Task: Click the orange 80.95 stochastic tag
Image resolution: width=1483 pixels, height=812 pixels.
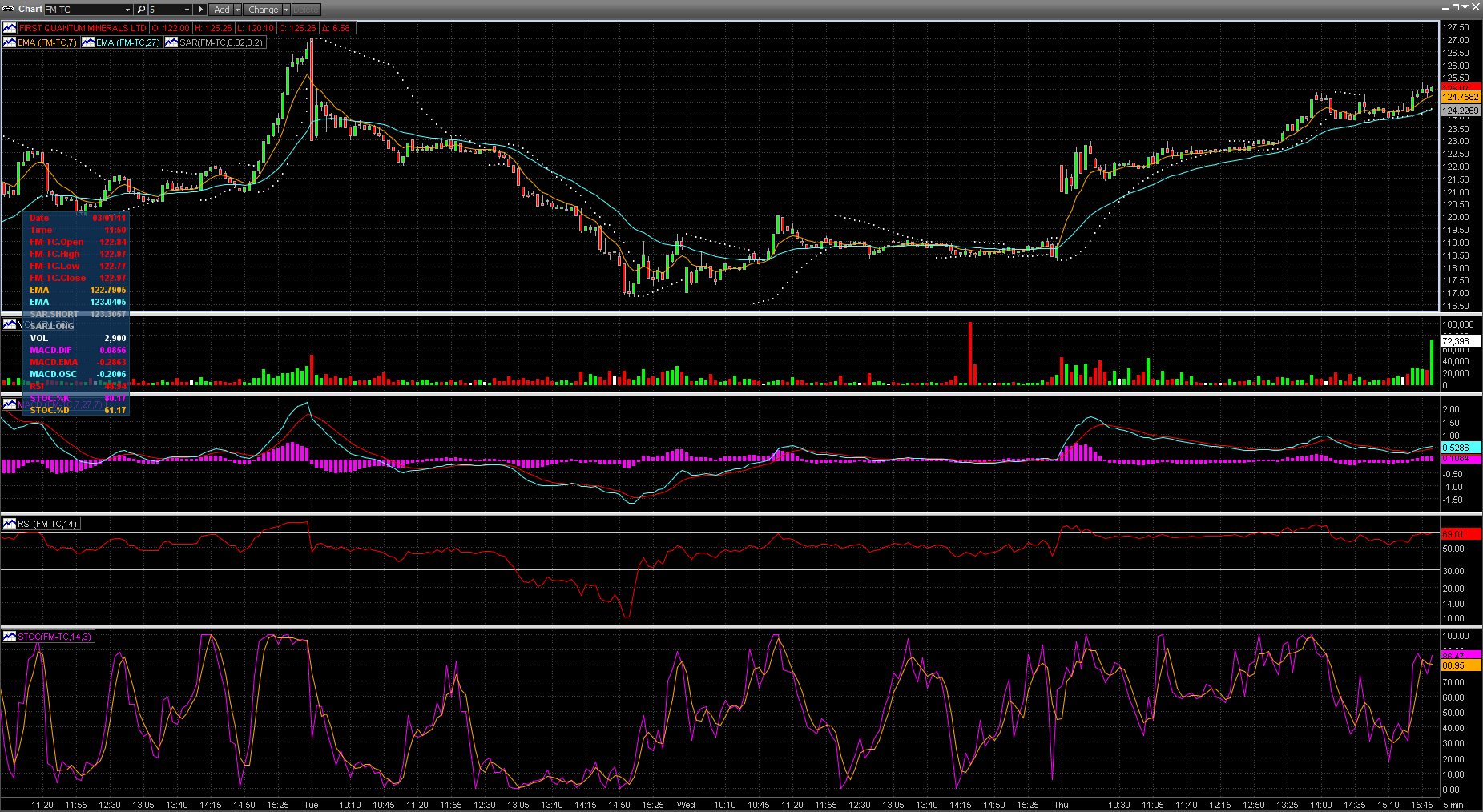Action: [1461, 665]
